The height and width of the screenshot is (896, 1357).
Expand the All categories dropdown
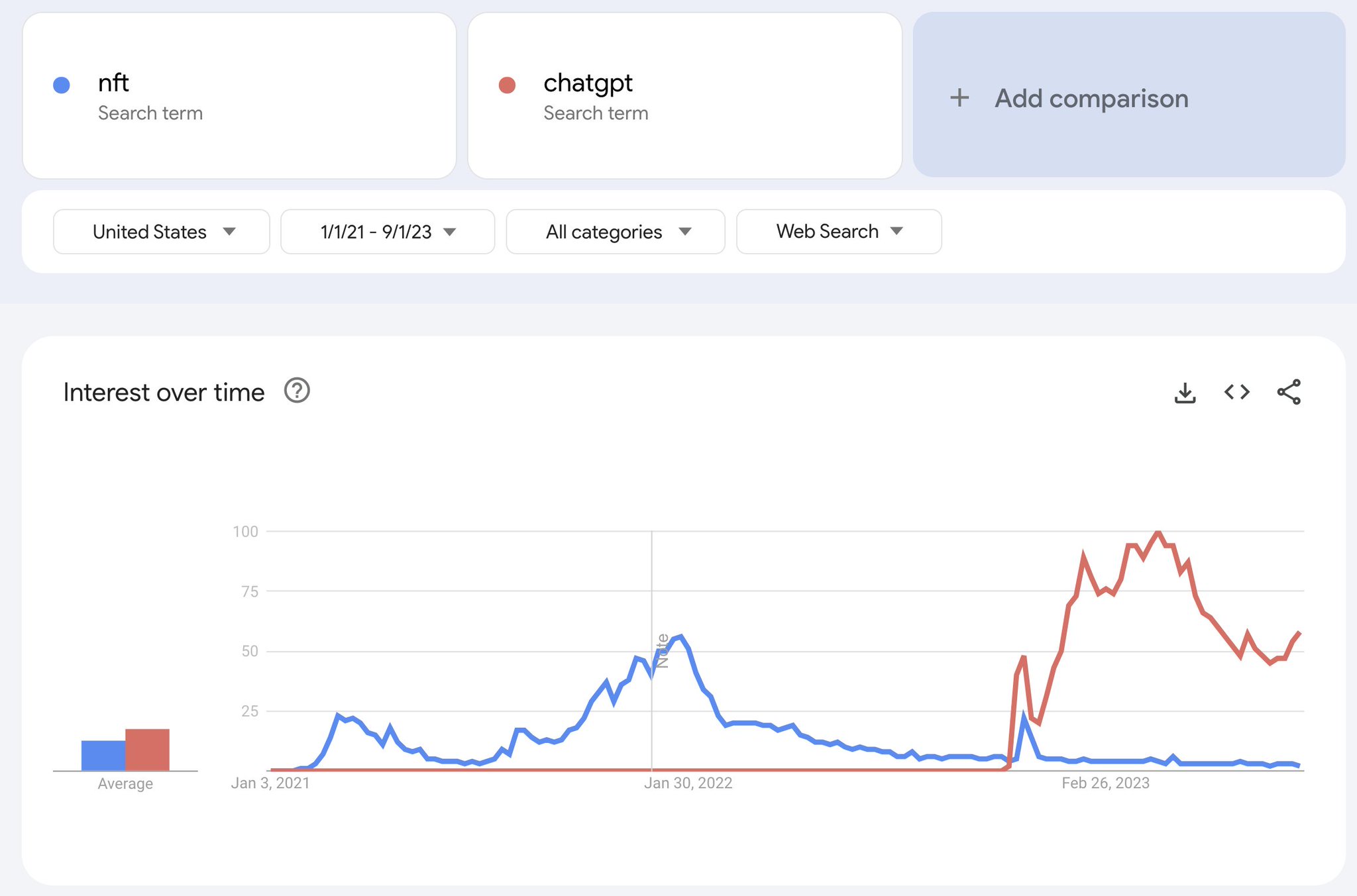tap(616, 232)
